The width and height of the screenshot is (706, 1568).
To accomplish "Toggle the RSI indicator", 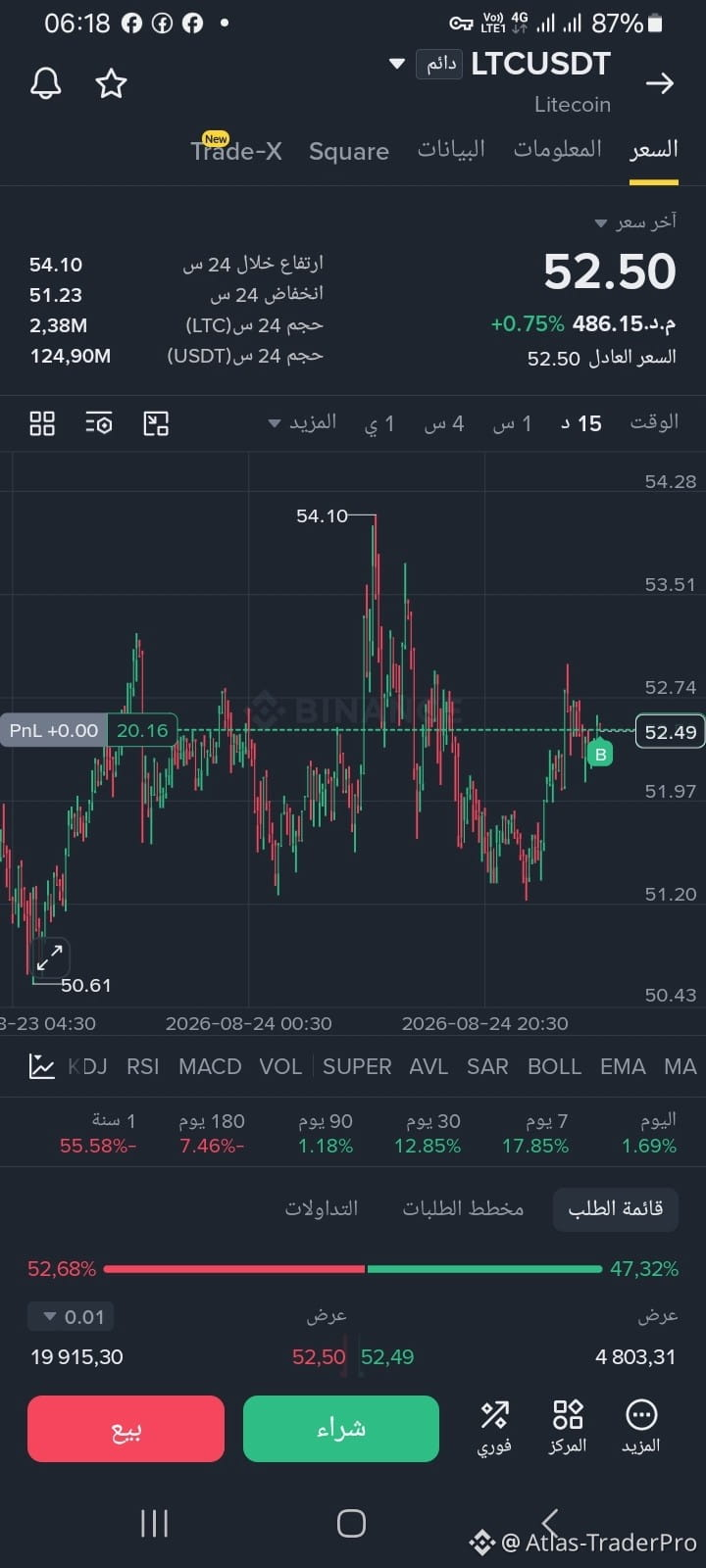I will [x=143, y=1066].
